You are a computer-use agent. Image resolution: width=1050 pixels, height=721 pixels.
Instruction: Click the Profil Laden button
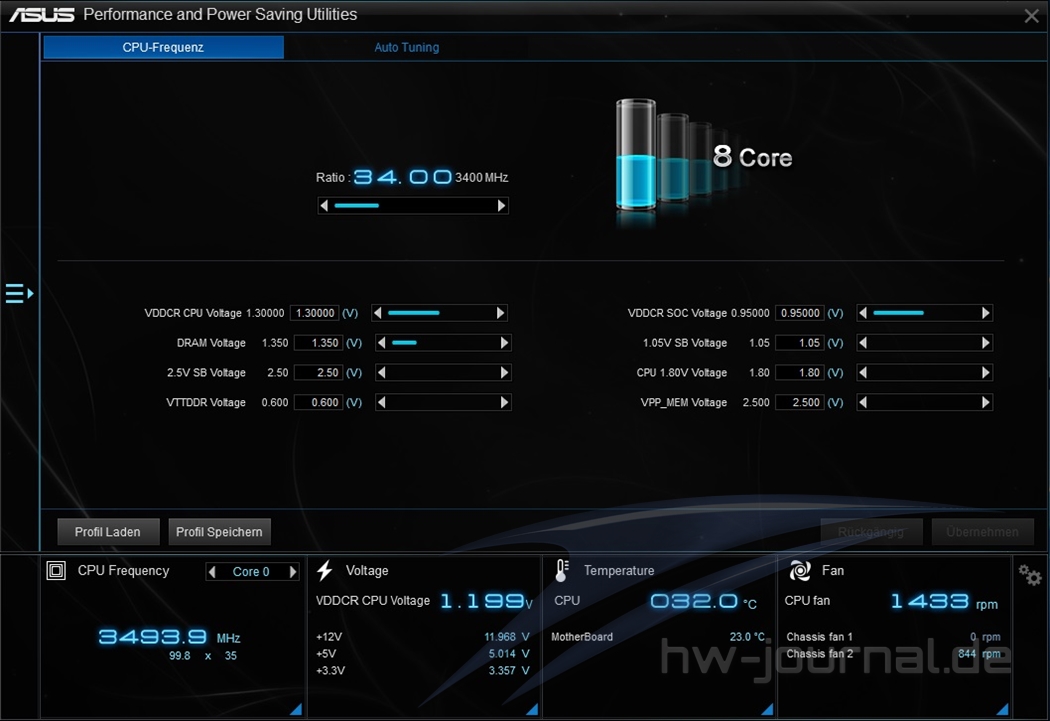pyautogui.click(x=108, y=532)
